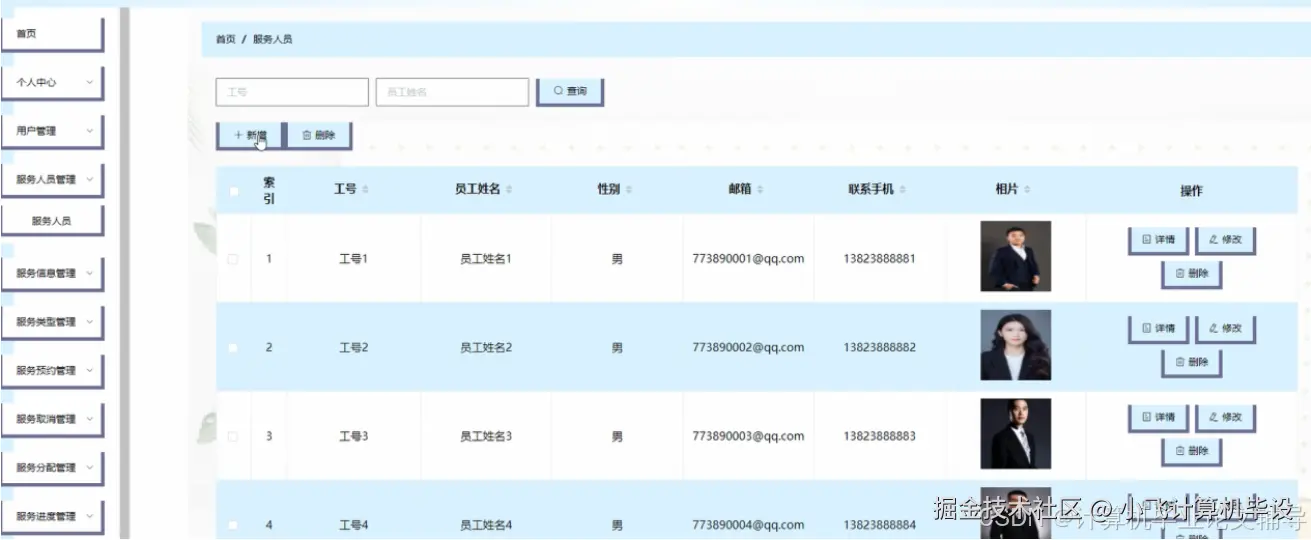The height and width of the screenshot is (540, 1311).
Task: Expand the 服务分配管理 sidebar menu
Action: (x=52, y=468)
